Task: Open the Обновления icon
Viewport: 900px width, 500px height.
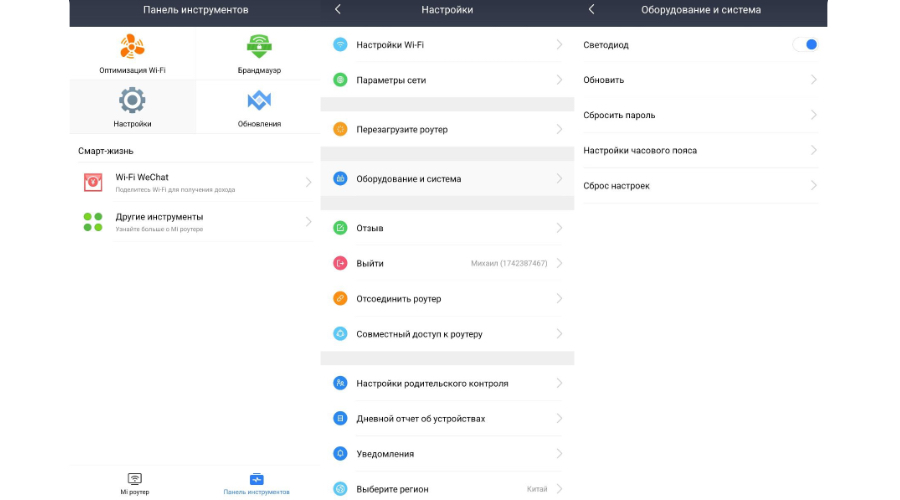Action: pos(259,100)
